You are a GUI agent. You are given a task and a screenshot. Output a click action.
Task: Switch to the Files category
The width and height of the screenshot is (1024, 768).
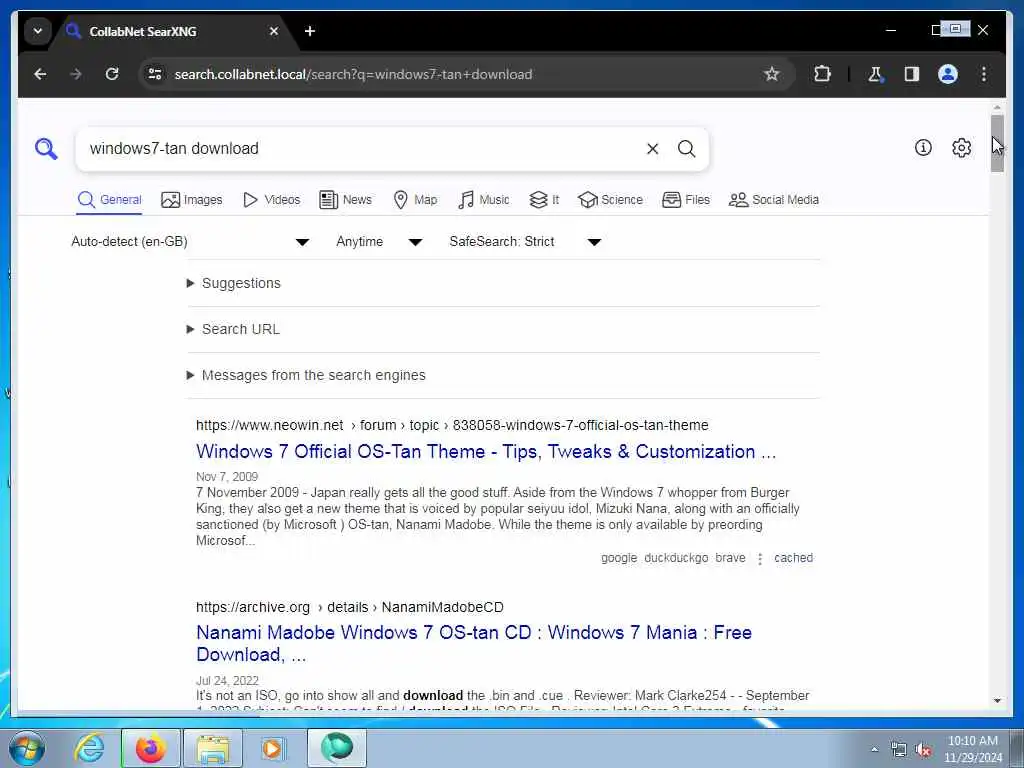click(686, 200)
